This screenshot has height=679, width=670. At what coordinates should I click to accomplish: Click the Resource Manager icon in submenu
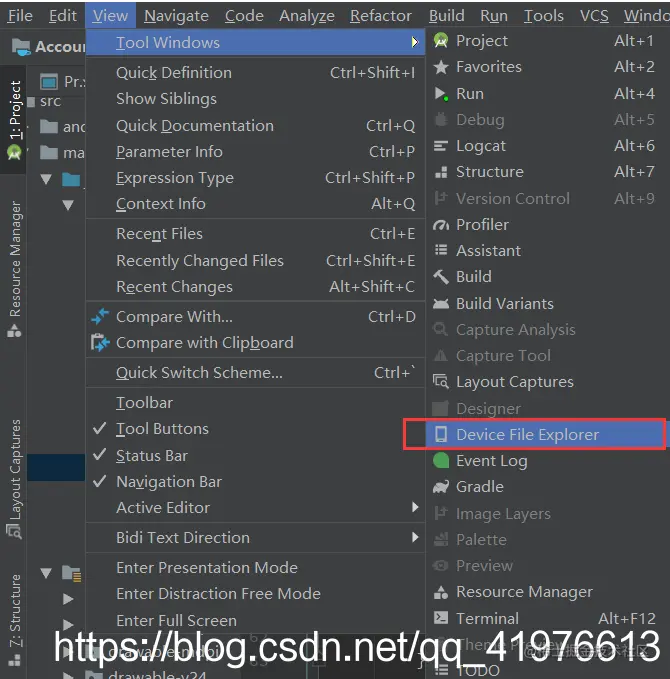(441, 592)
